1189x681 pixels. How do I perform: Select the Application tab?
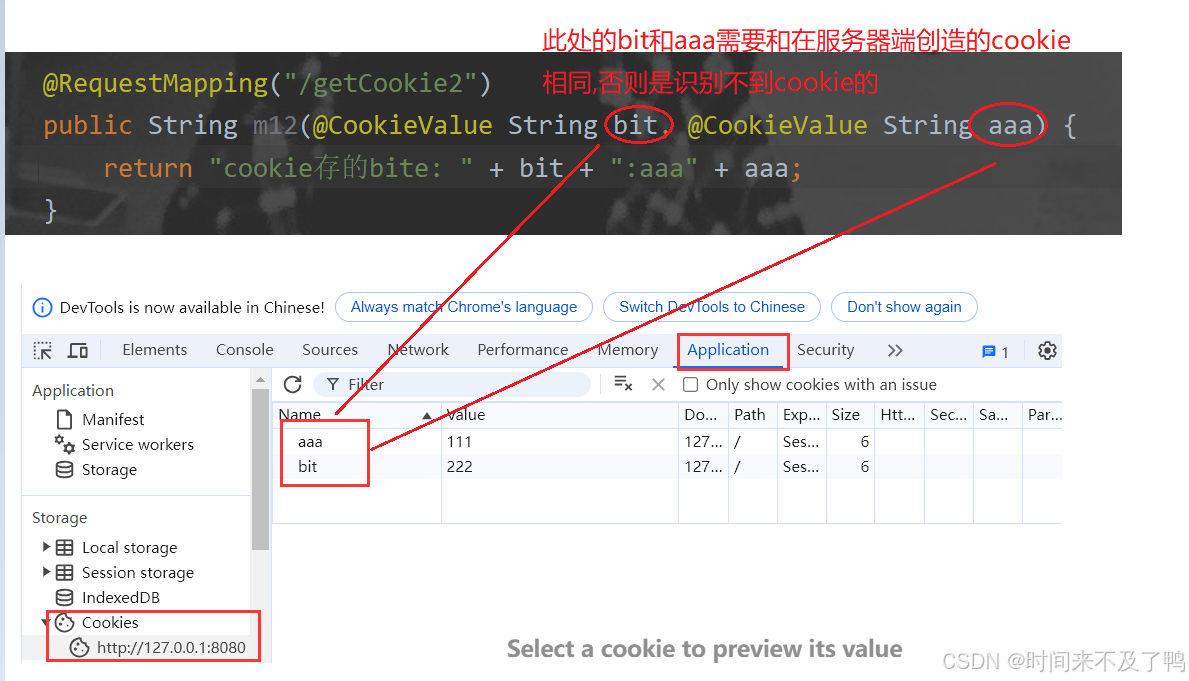[728, 350]
